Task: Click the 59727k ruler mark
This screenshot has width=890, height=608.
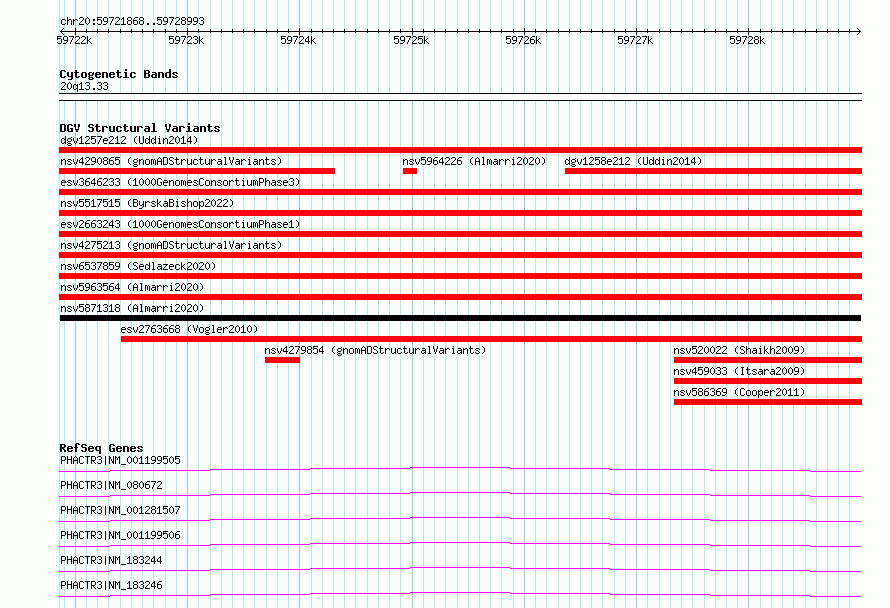Action: click(x=635, y=40)
